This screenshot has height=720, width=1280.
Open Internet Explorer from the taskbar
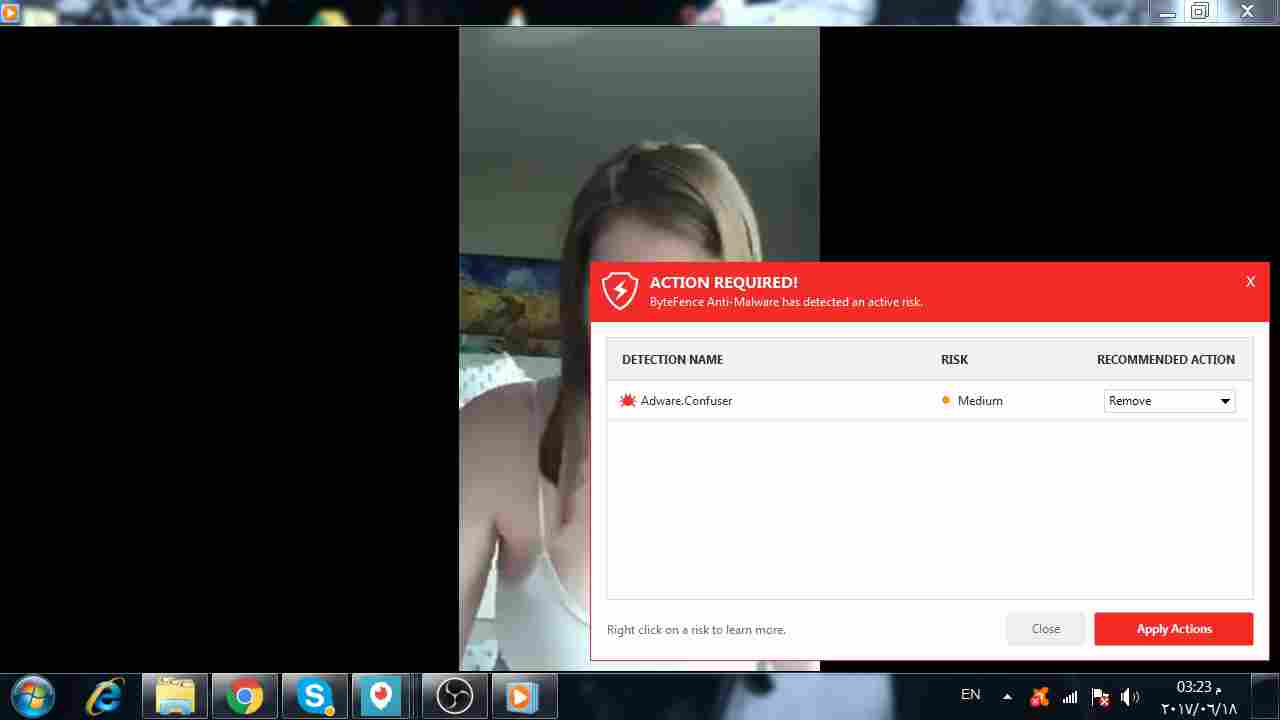[x=104, y=696]
